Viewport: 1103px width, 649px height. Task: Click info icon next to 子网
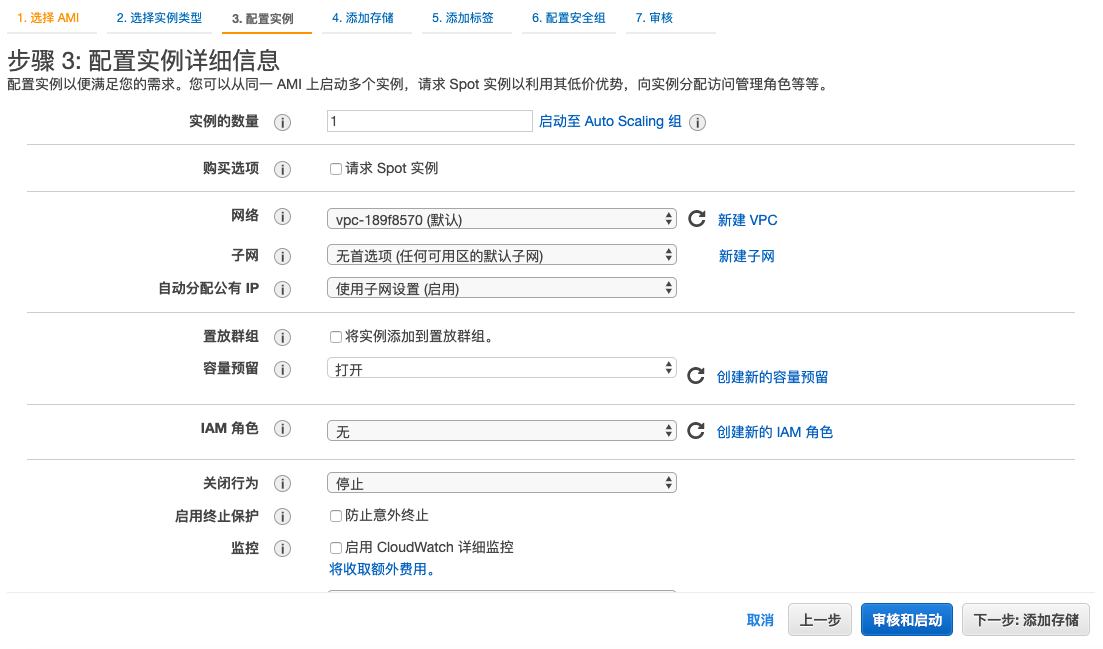coord(282,257)
